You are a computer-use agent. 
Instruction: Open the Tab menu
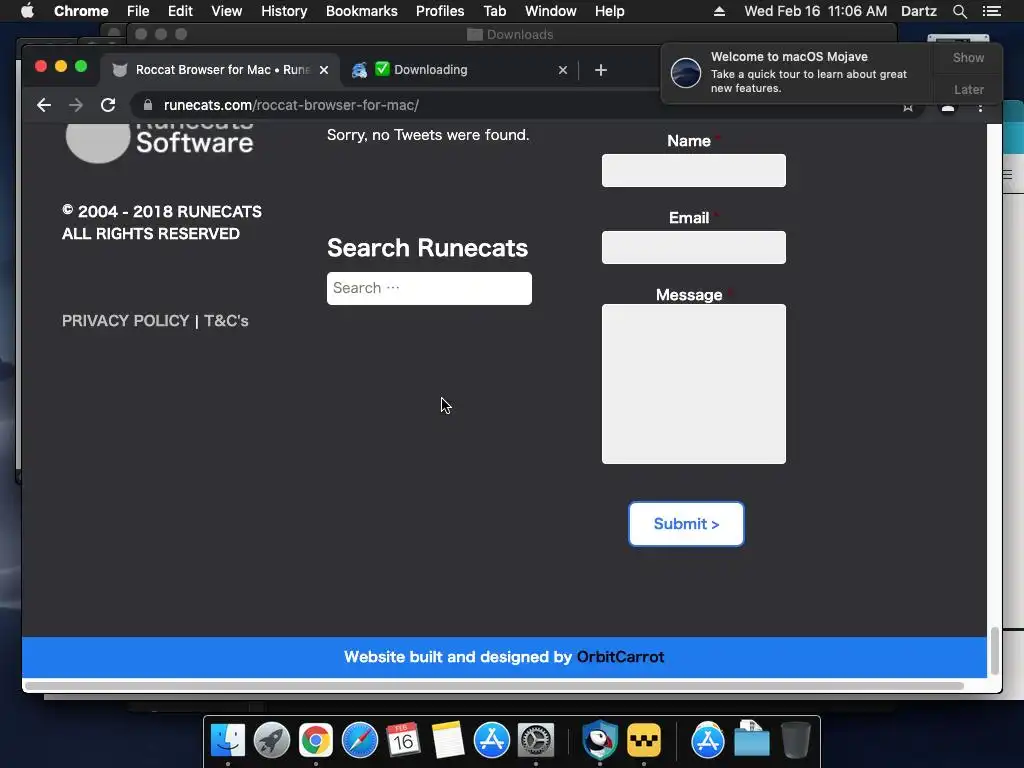(x=495, y=11)
